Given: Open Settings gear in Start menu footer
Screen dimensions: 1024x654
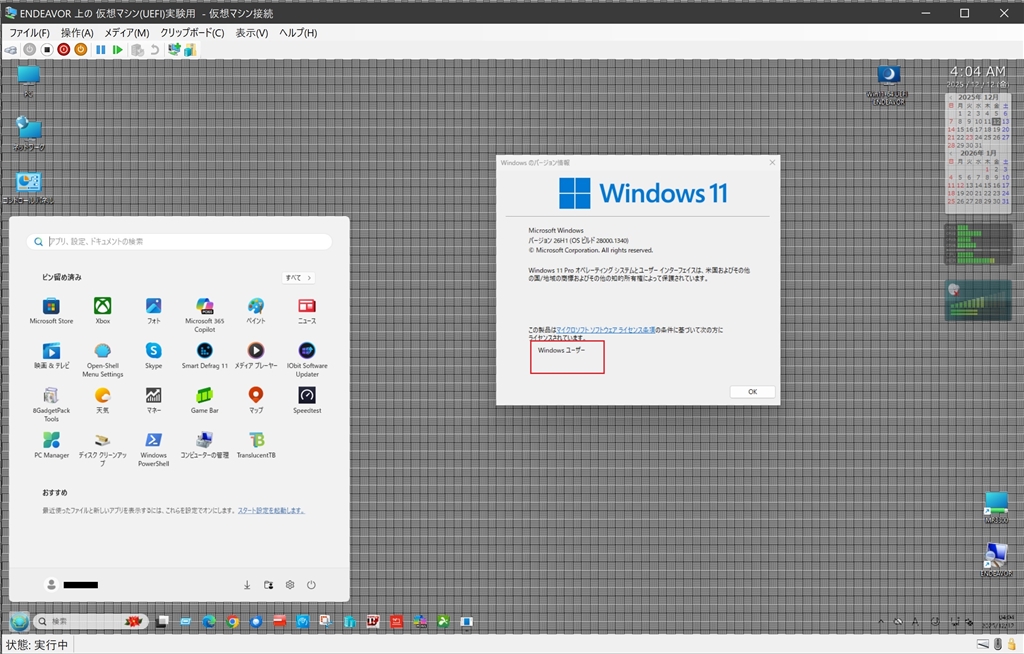Looking at the screenshot, I should 290,585.
